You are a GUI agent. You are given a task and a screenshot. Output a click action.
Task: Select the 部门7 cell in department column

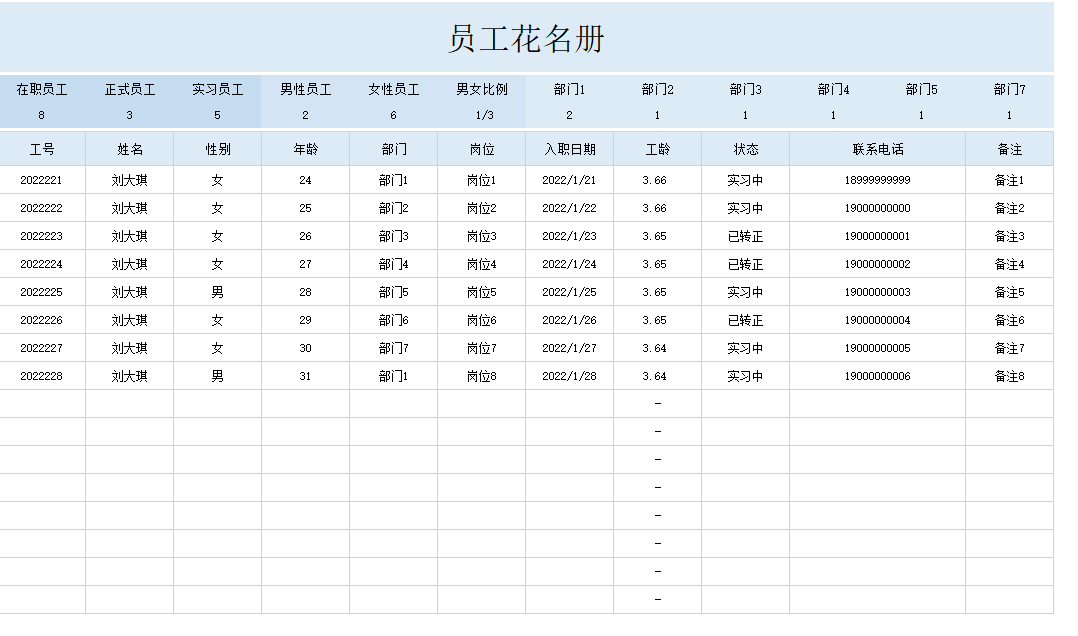pos(393,349)
